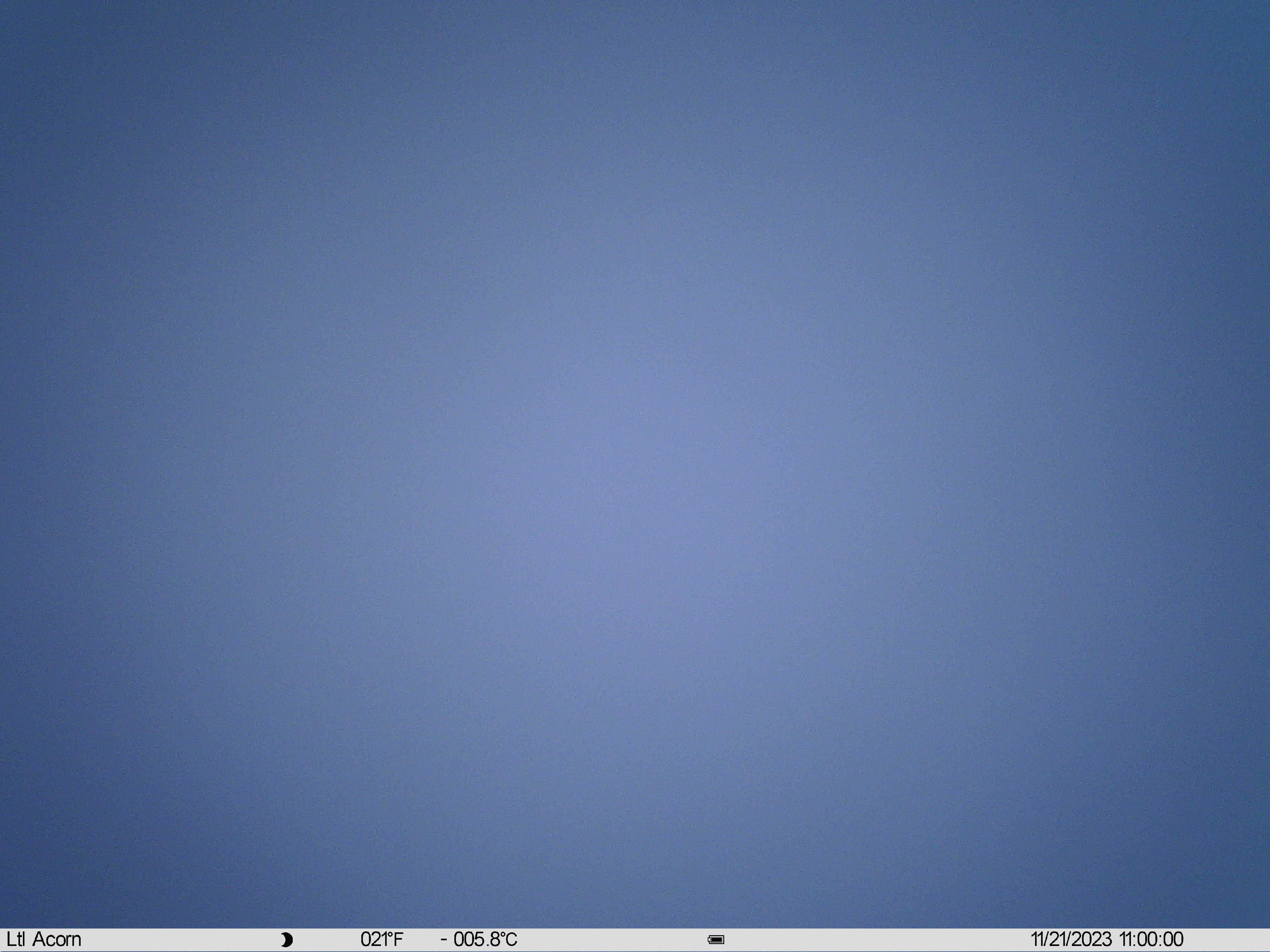
Task: Click the bright center of the blue image
Action: (x=635, y=459)
